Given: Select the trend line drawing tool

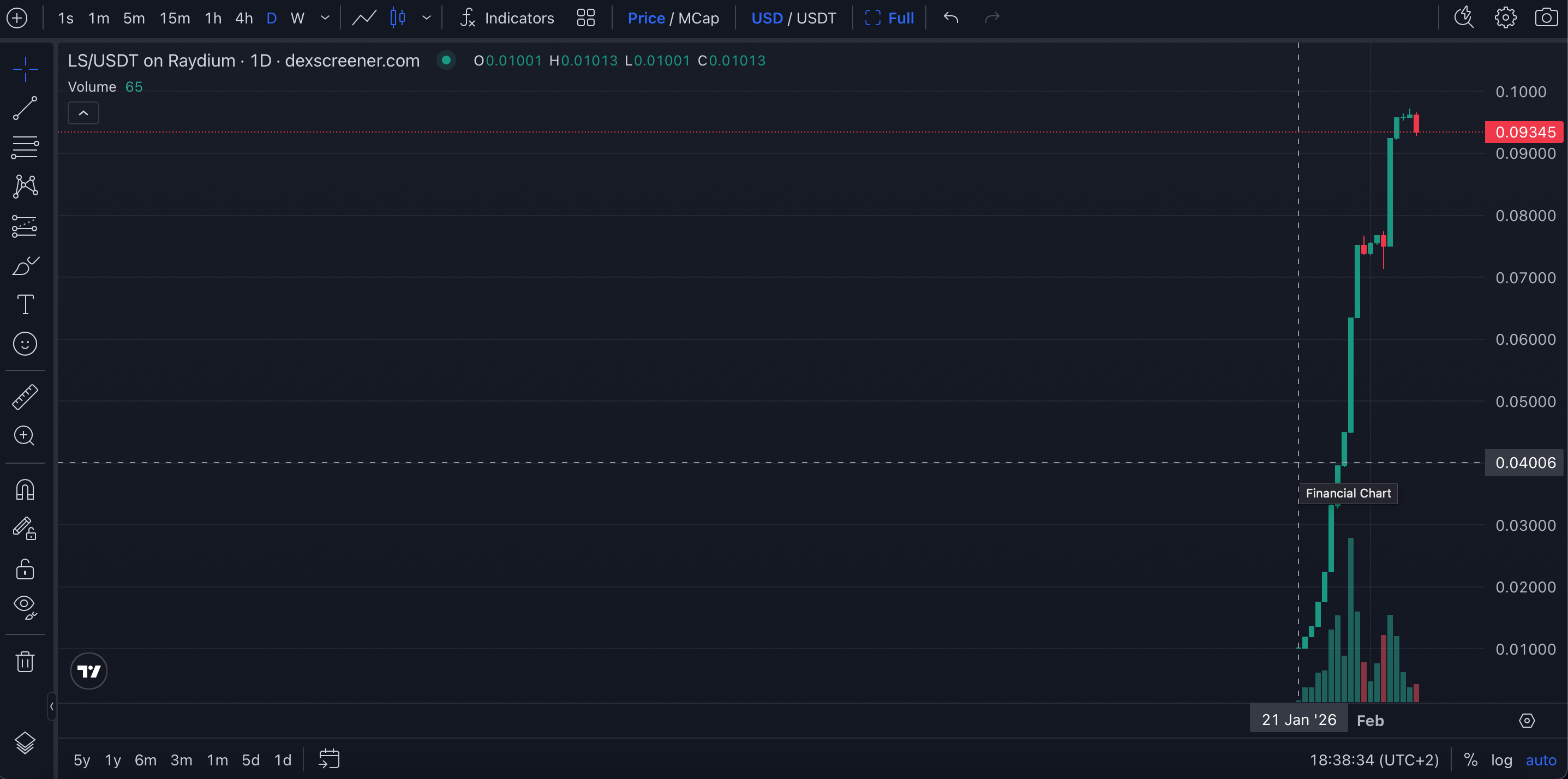Looking at the screenshot, I should click(25, 107).
